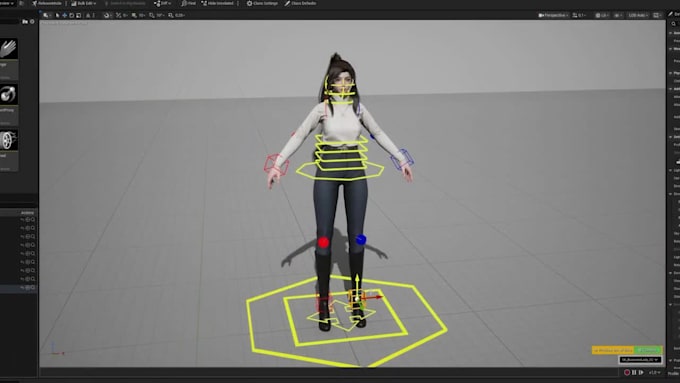Click the yellow warning badge in viewport

(613, 350)
